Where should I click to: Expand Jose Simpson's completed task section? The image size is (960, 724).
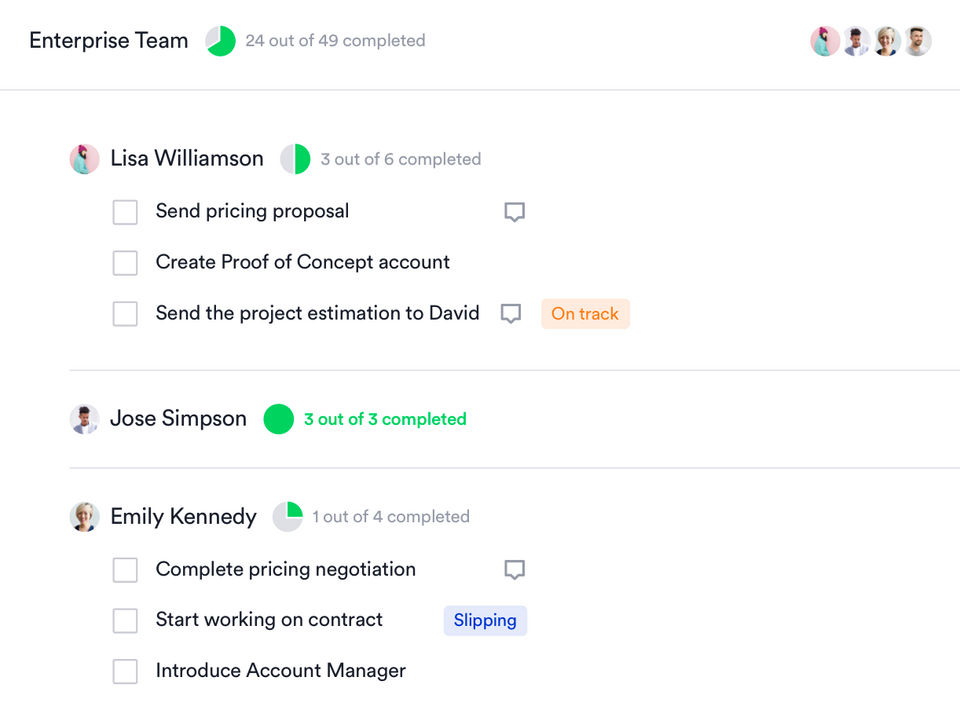(178, 419)
